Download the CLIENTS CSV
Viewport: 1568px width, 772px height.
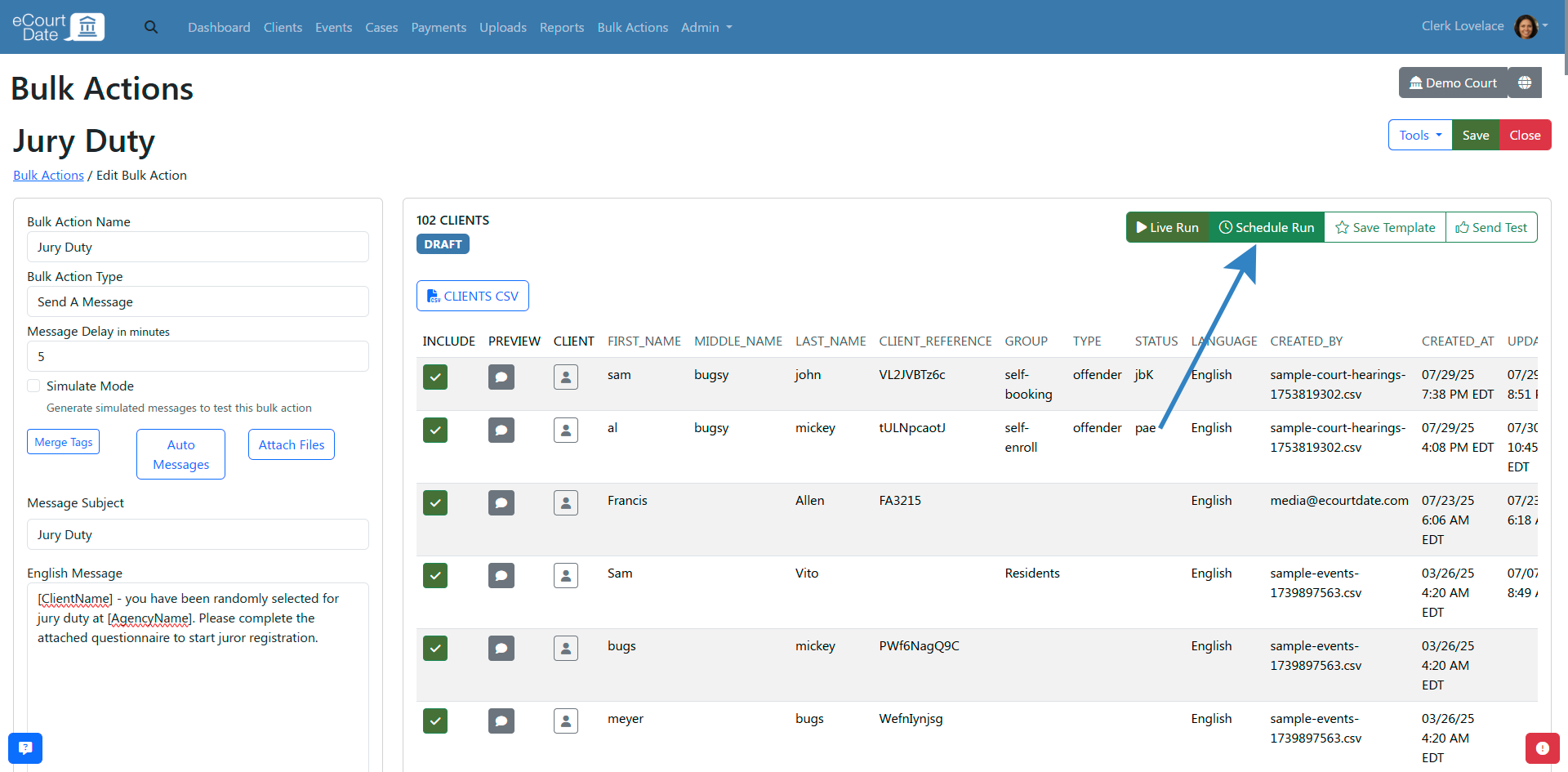(x=473, y=296)
